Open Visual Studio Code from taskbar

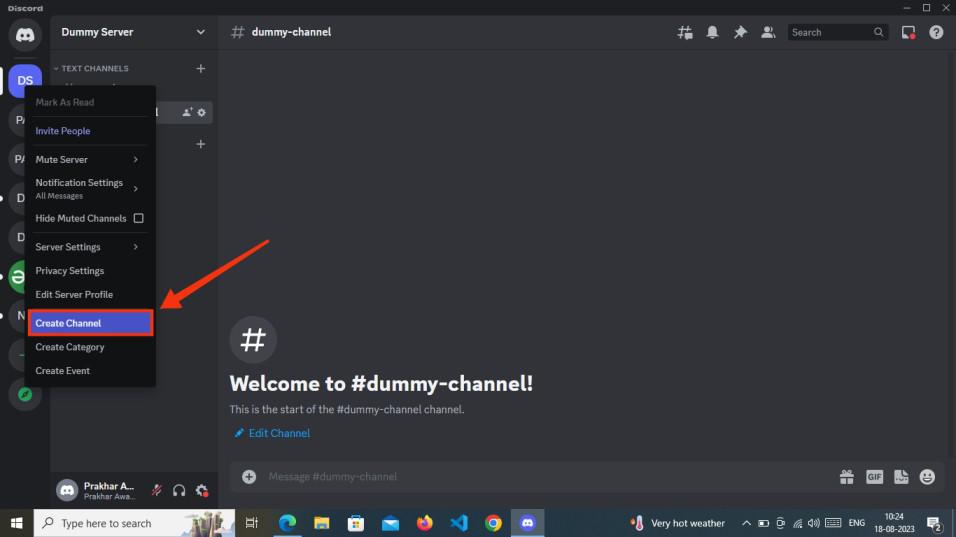(458, 523)
